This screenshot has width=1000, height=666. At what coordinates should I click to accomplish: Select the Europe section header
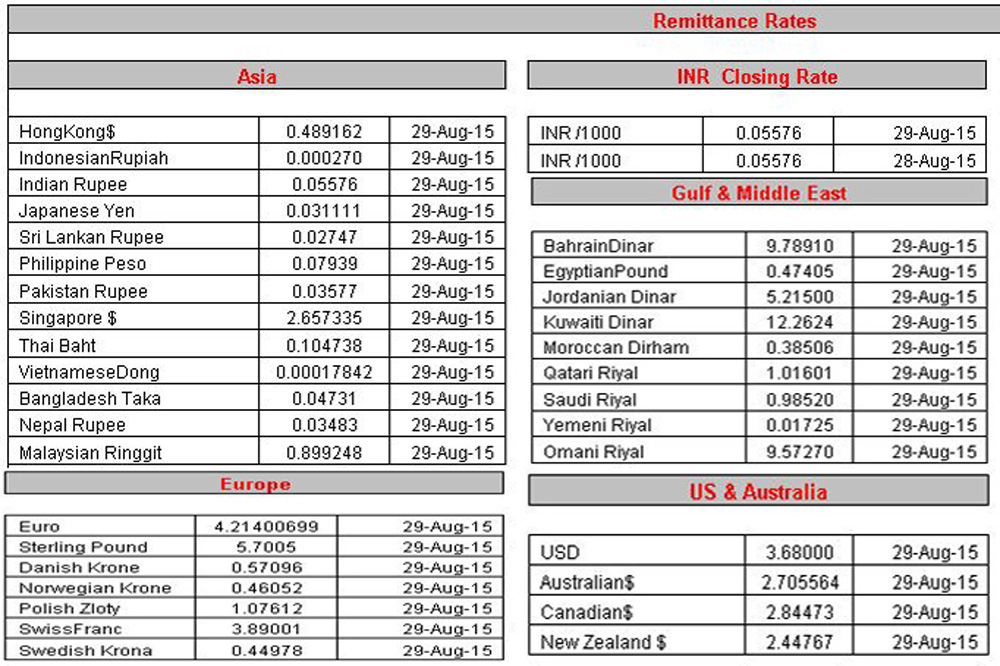point(255,484)
